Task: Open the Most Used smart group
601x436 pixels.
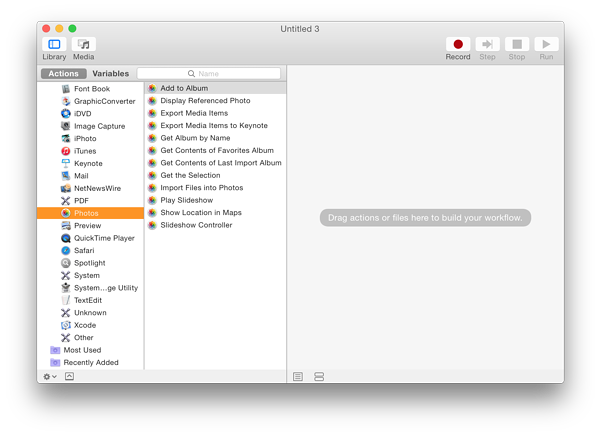Action: [x=90, y=350]
